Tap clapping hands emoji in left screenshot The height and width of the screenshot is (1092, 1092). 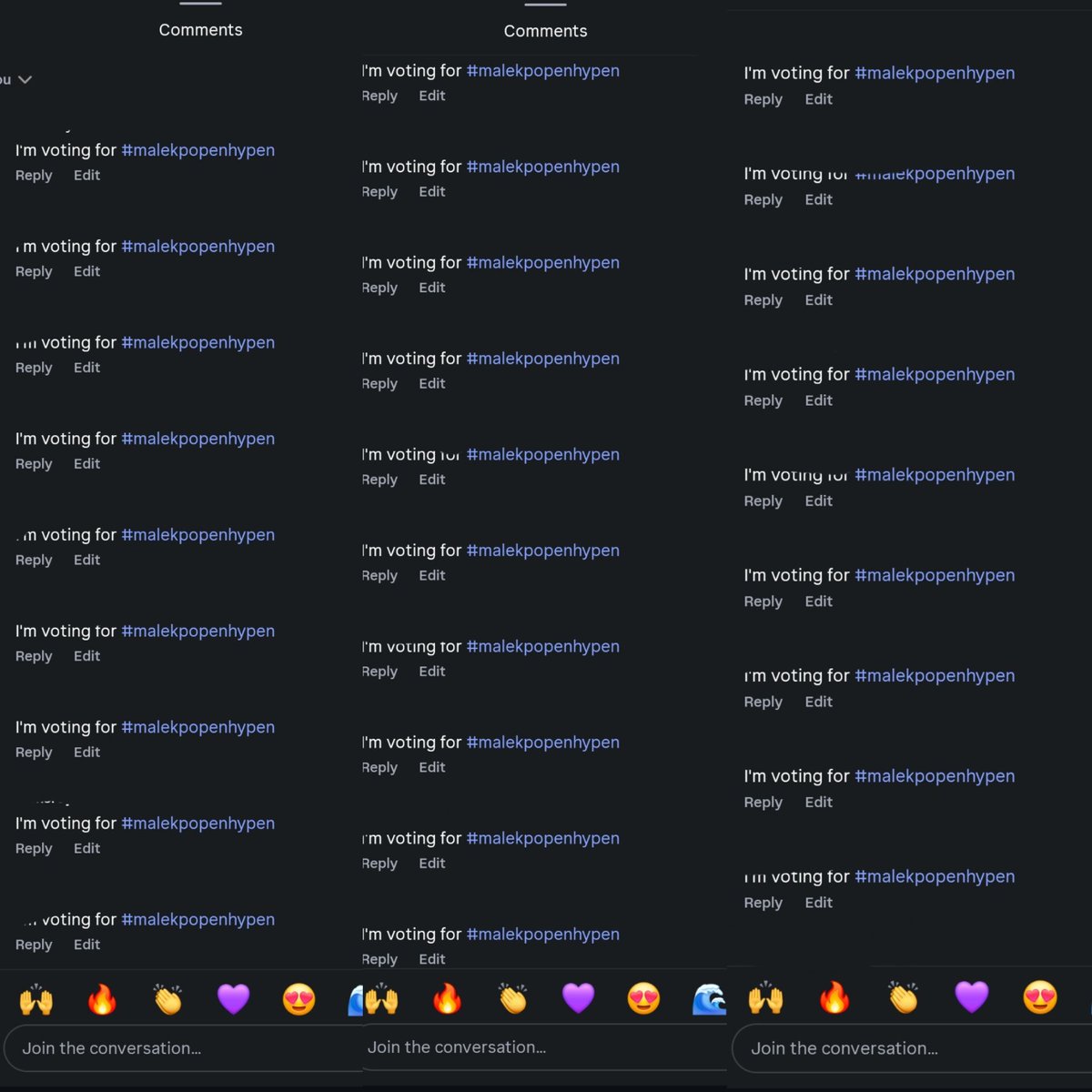(x=167, y=999)
